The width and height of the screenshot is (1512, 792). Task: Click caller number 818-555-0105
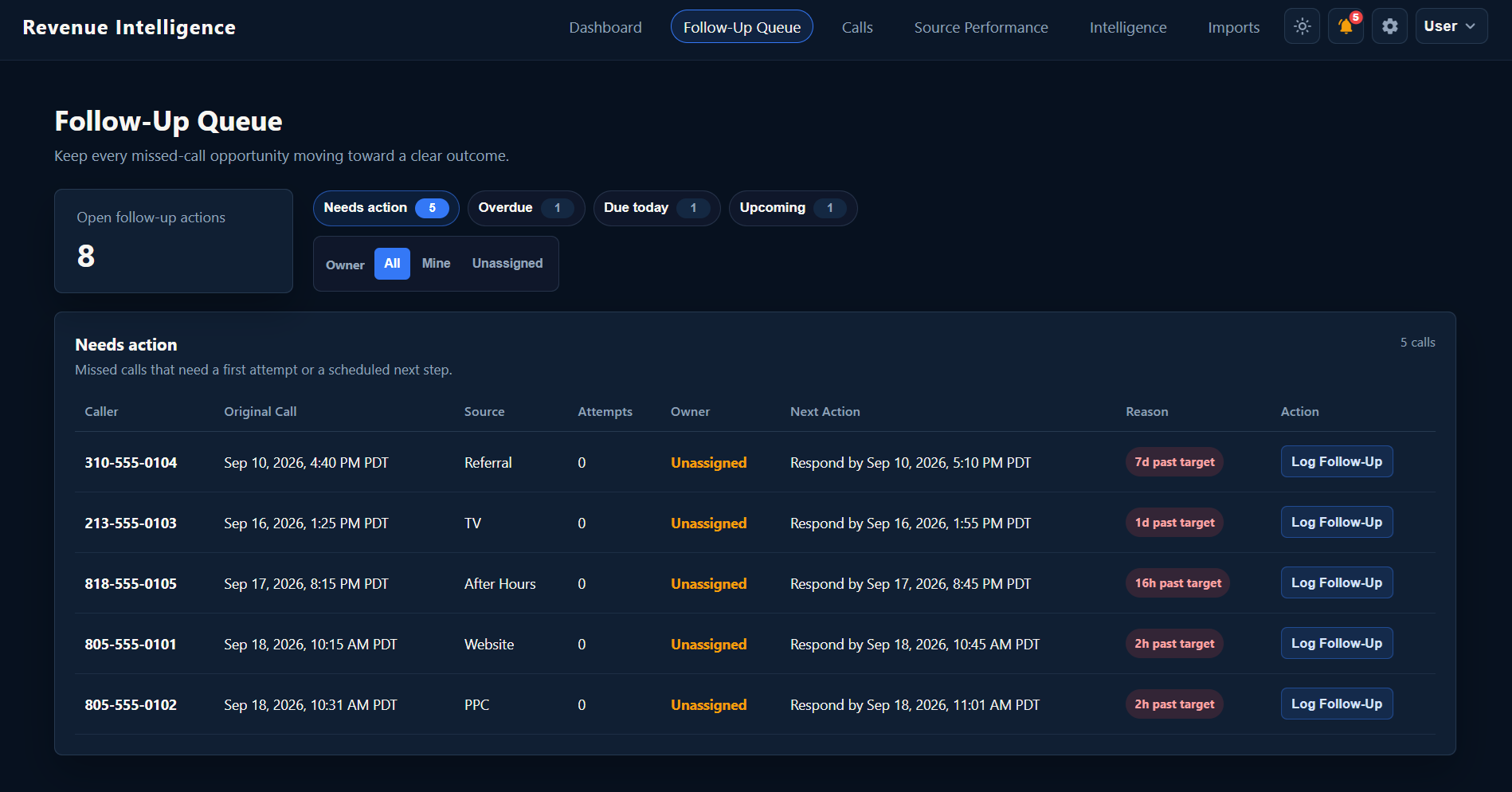click(x=131, y=584)
